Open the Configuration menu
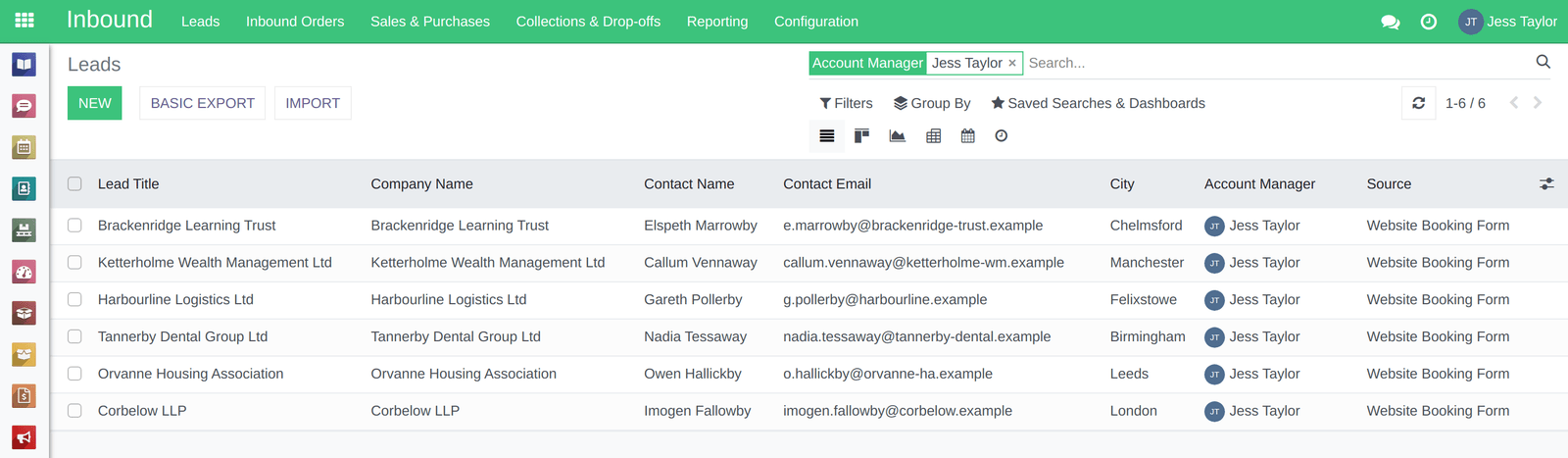The width and height of the screenshot is (1568, 458). click(x=816, y=22)
